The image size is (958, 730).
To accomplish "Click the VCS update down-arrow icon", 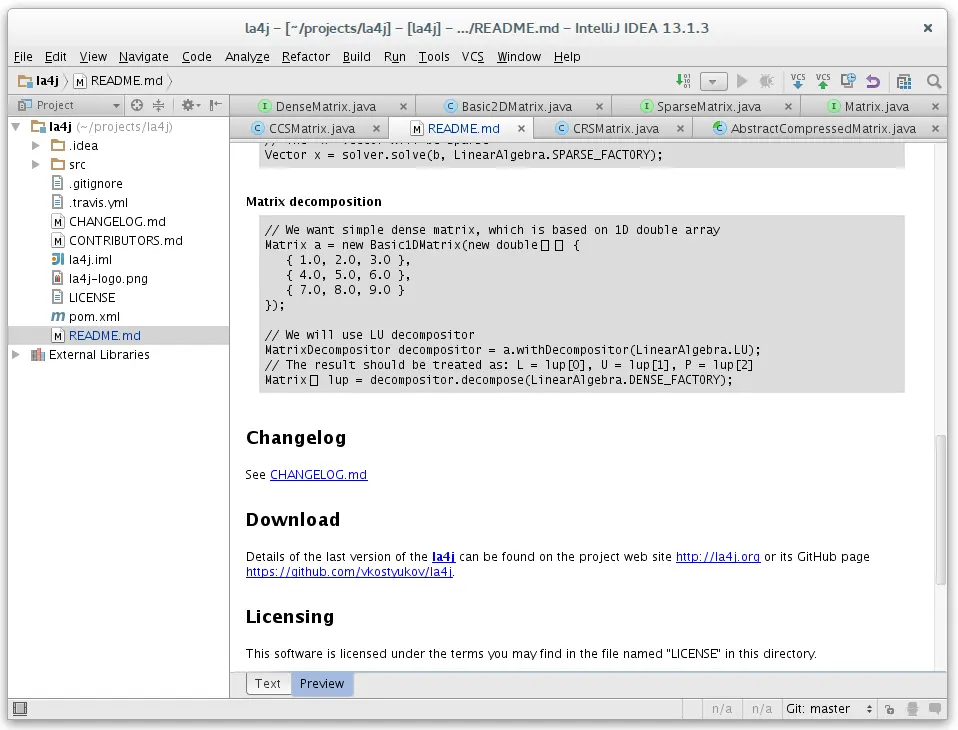I will coord(798,80).
